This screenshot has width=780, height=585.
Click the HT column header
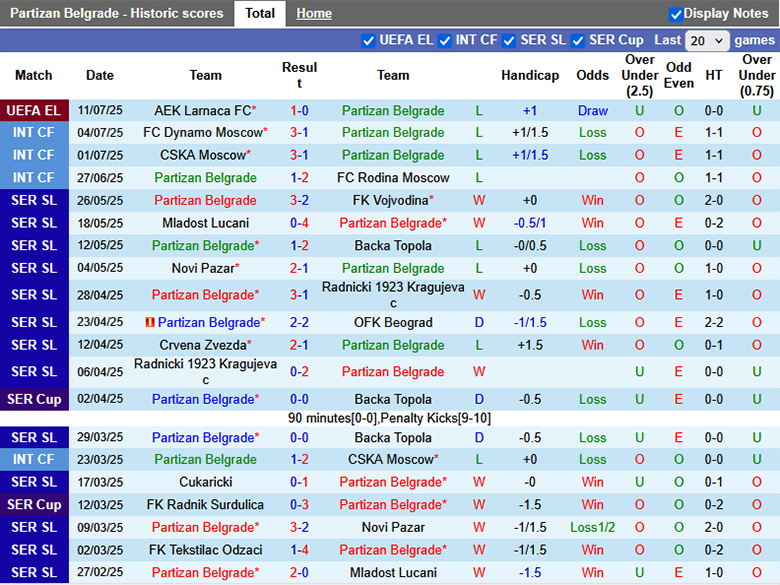click(714, 75)
